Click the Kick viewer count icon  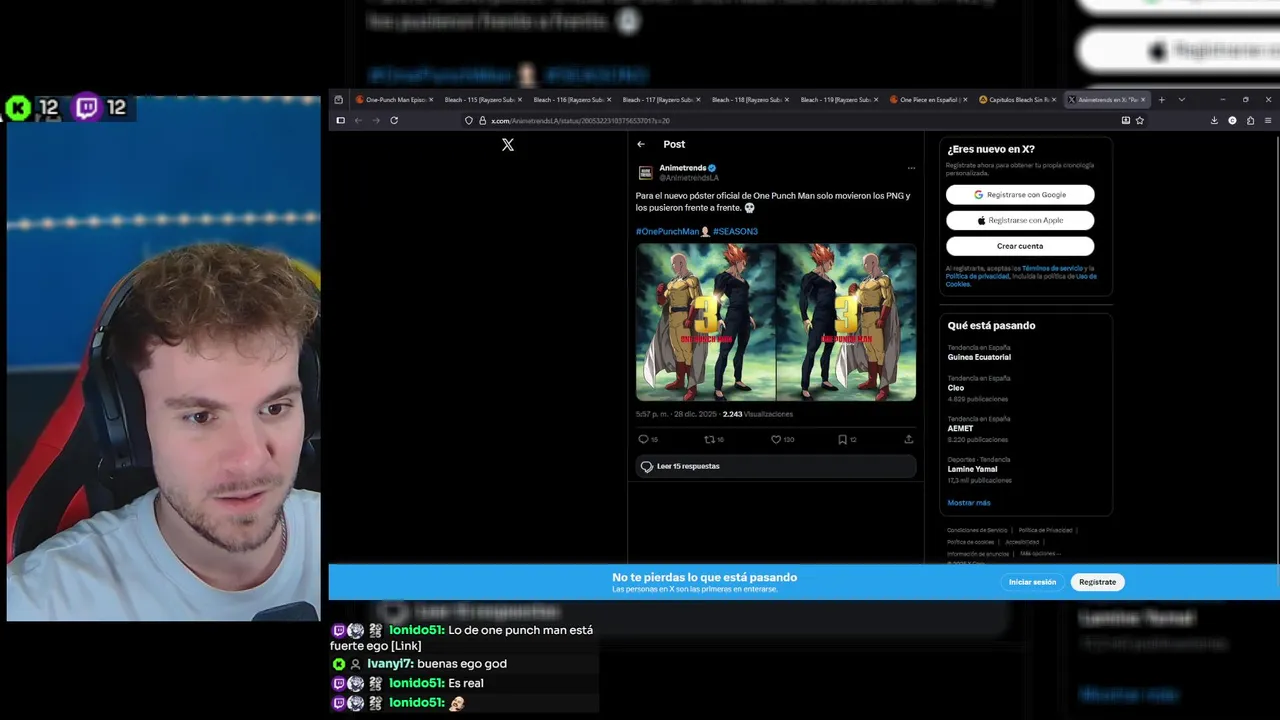tap(18, 107)
